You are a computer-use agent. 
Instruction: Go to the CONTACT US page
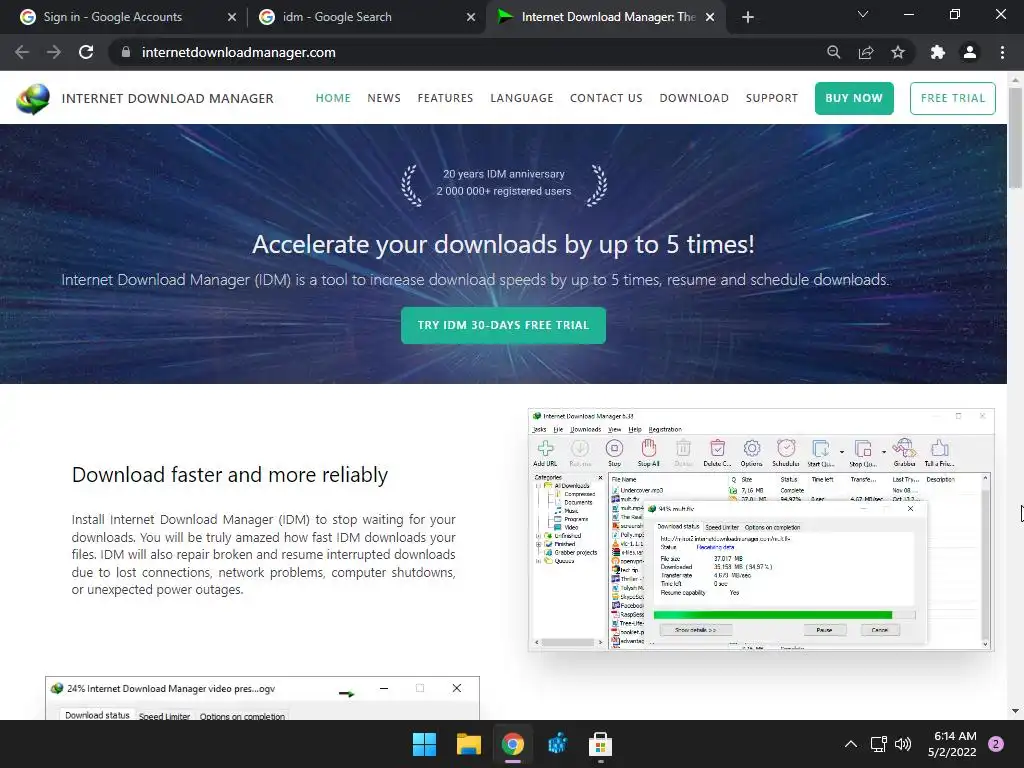click(x=606, y=98)
